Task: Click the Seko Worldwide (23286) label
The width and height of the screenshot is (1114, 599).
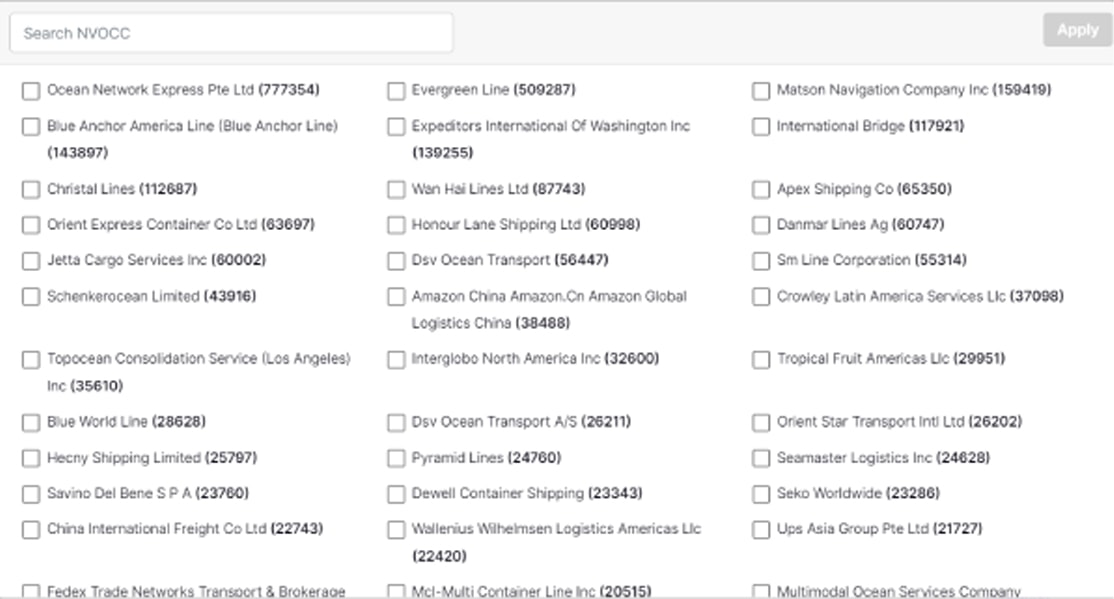Action: [858, 493]
